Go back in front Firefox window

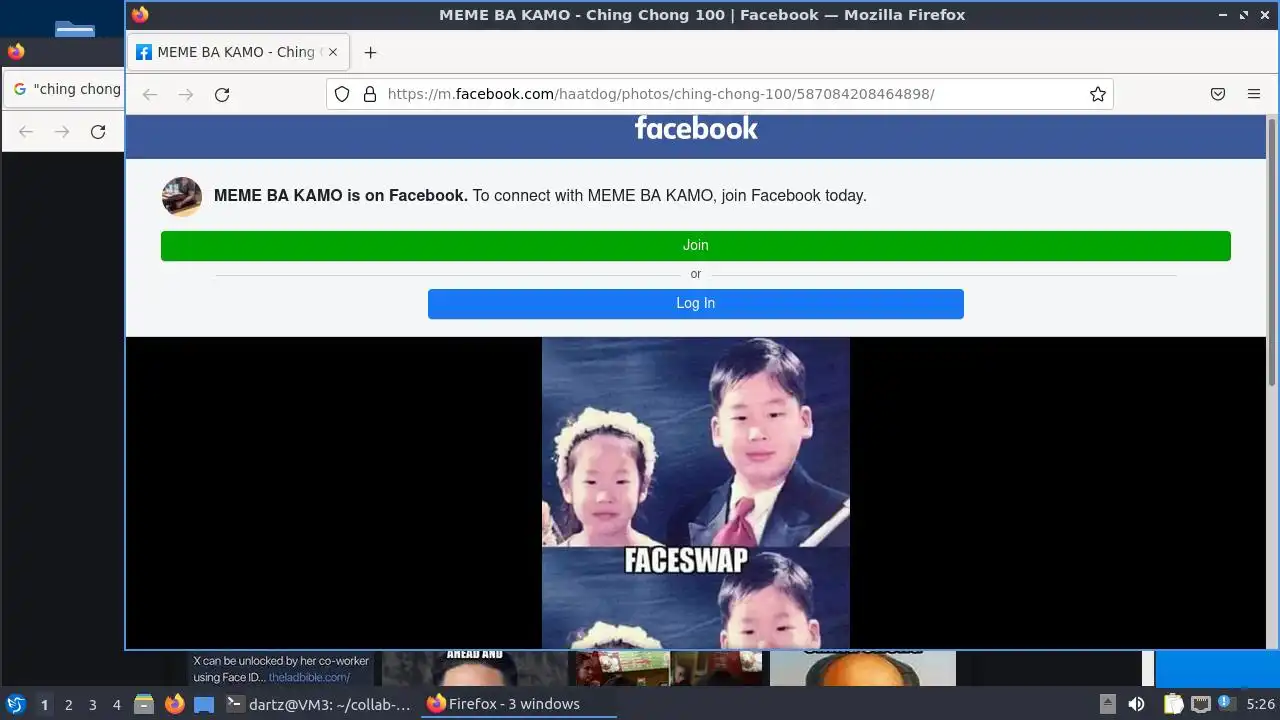150,94
